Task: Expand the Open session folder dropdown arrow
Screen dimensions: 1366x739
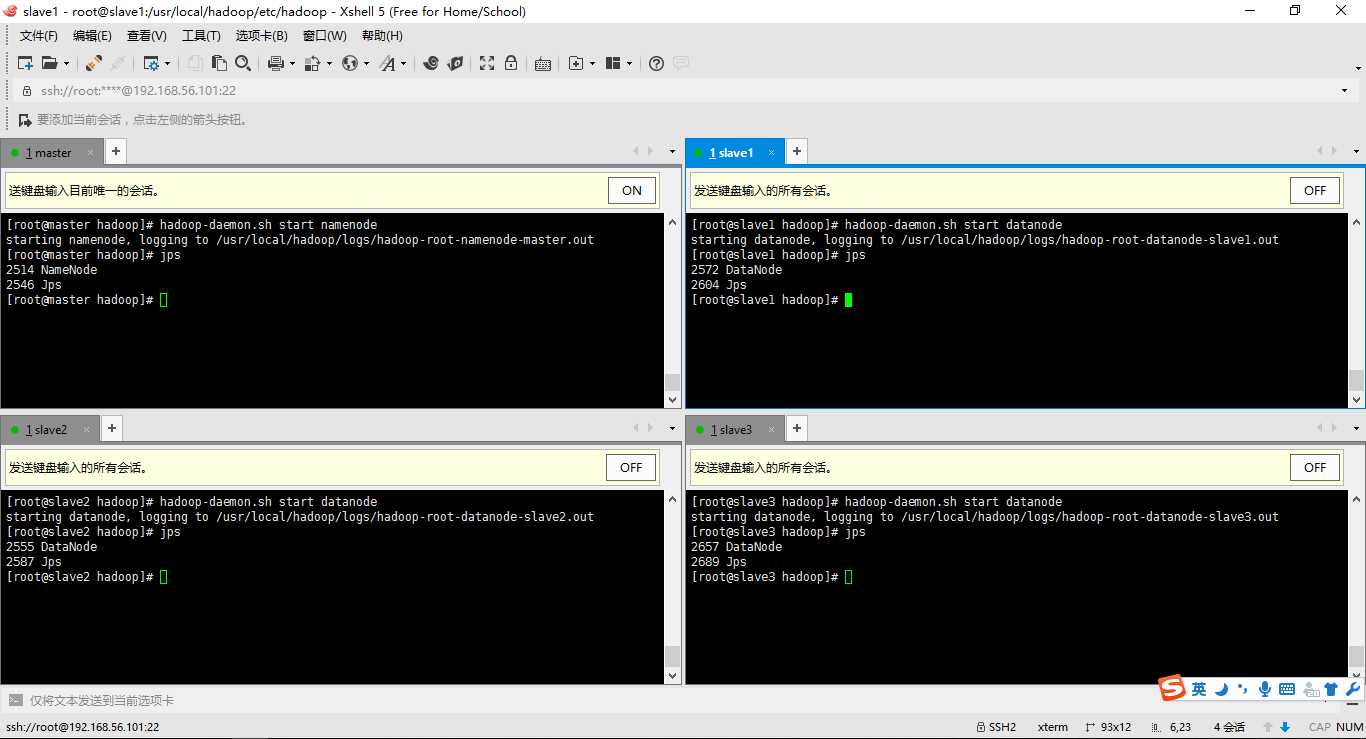Action: point(66,63)
